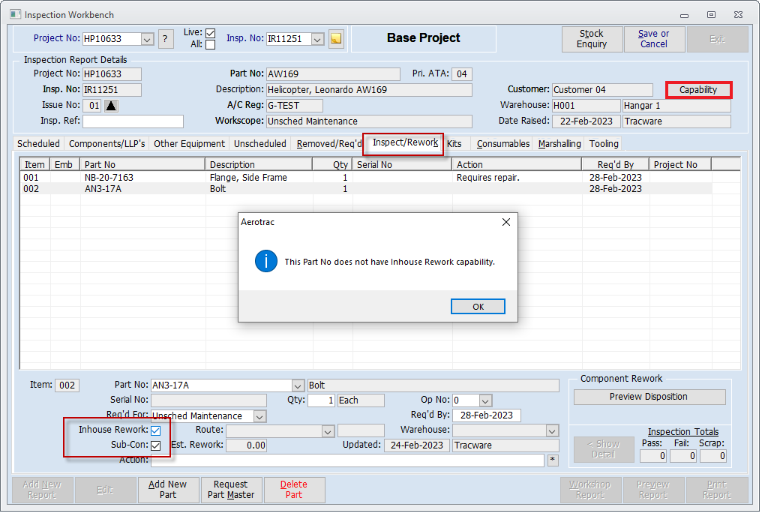Screen dimensions: 760x512
Task: Open the Components/LLP's tab
Action: pos(107,144)
